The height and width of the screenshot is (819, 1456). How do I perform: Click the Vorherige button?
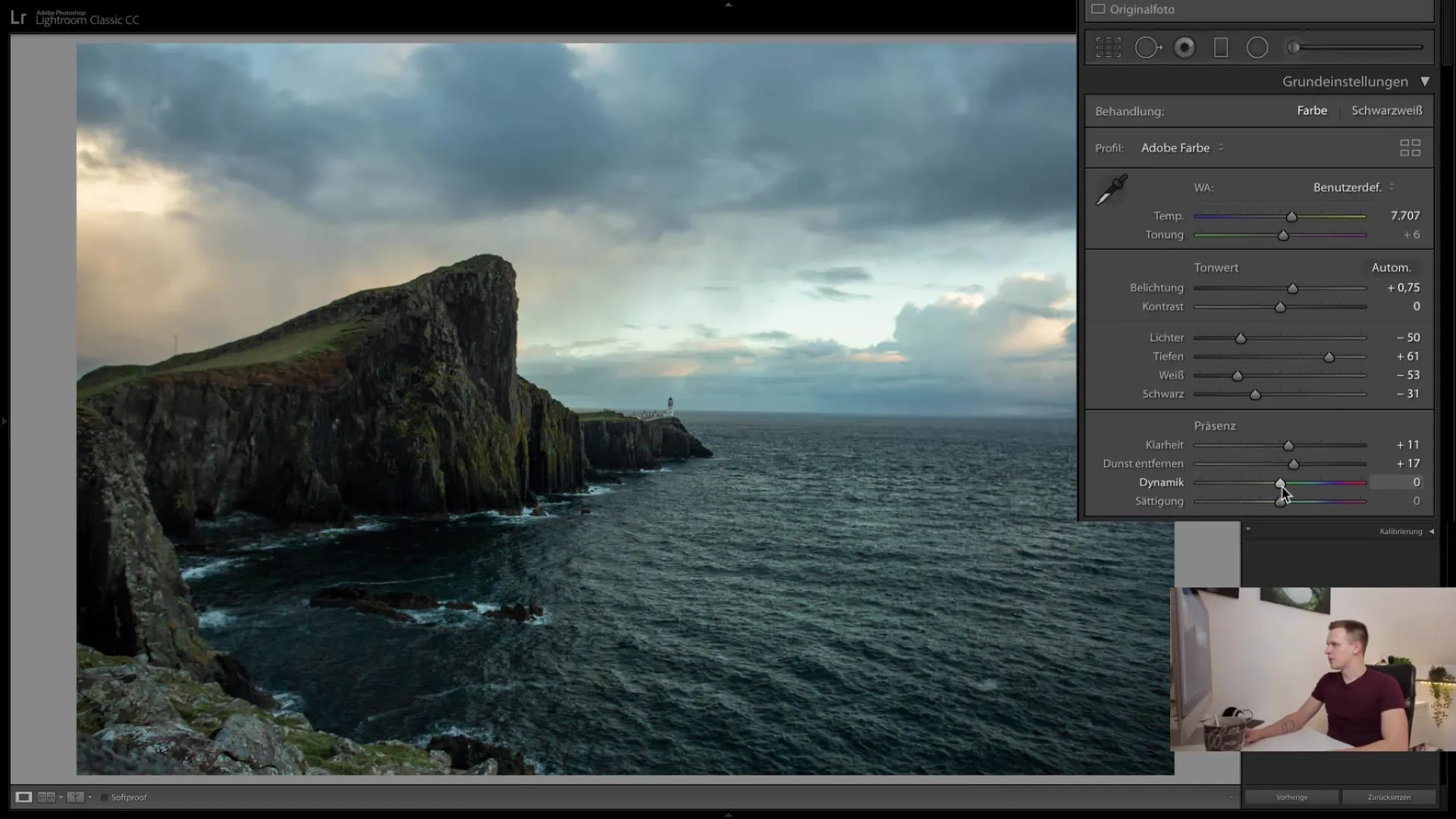tap(1291, 797)
